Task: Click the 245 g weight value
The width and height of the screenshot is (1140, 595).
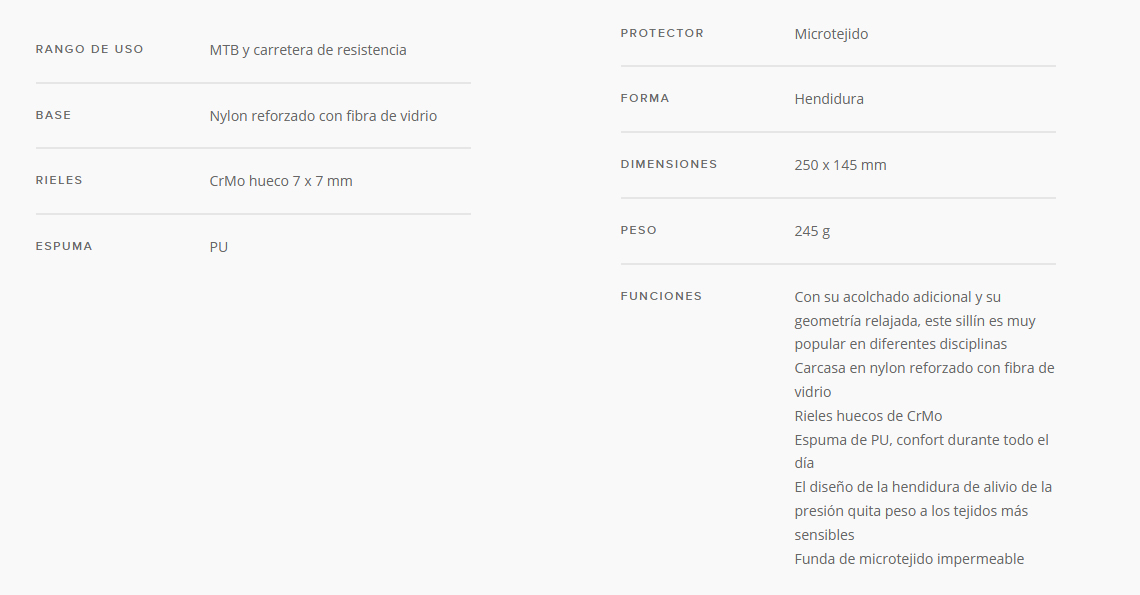Action: click(812, 231)
